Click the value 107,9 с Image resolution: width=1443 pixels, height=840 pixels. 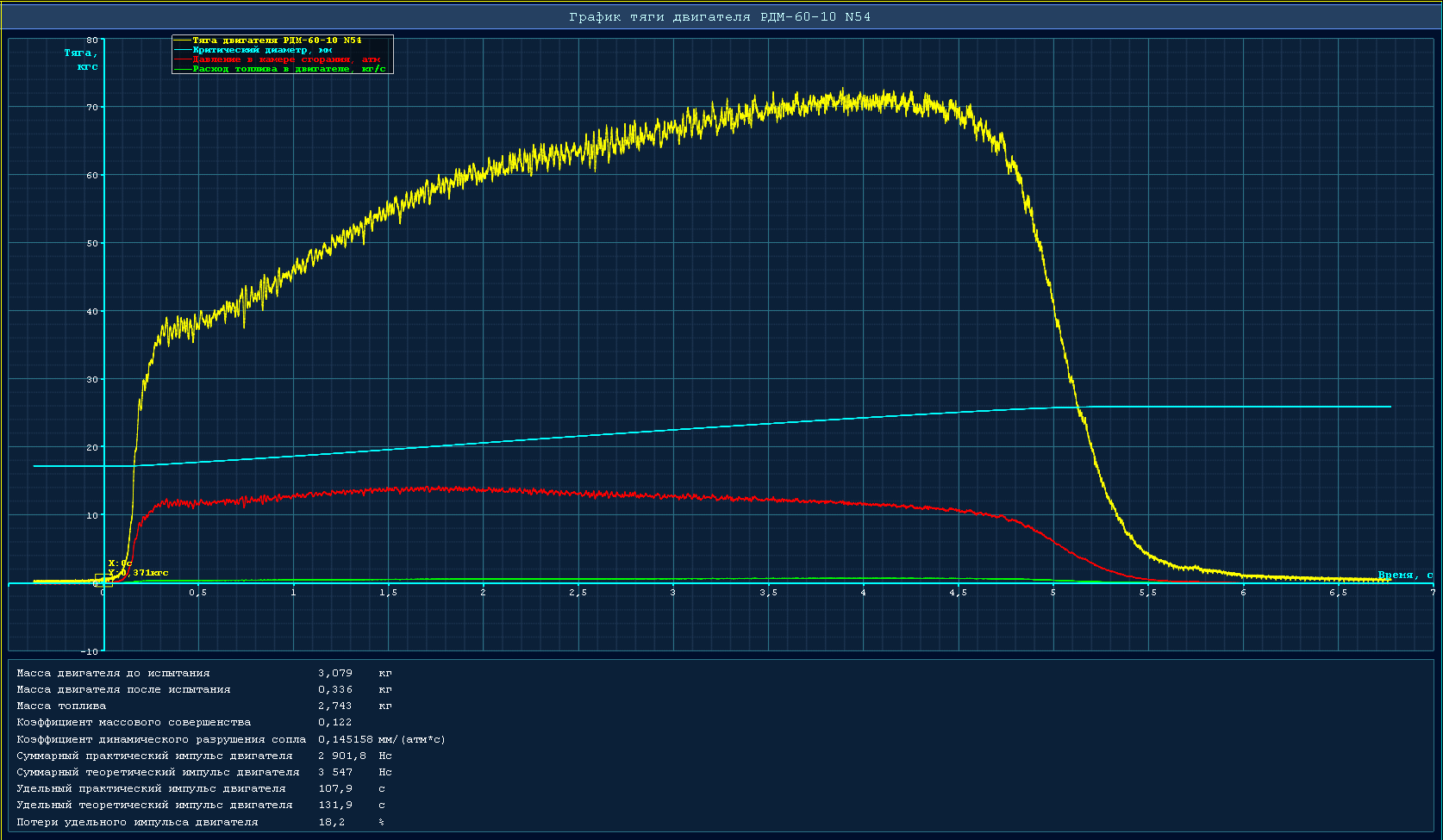352,788
